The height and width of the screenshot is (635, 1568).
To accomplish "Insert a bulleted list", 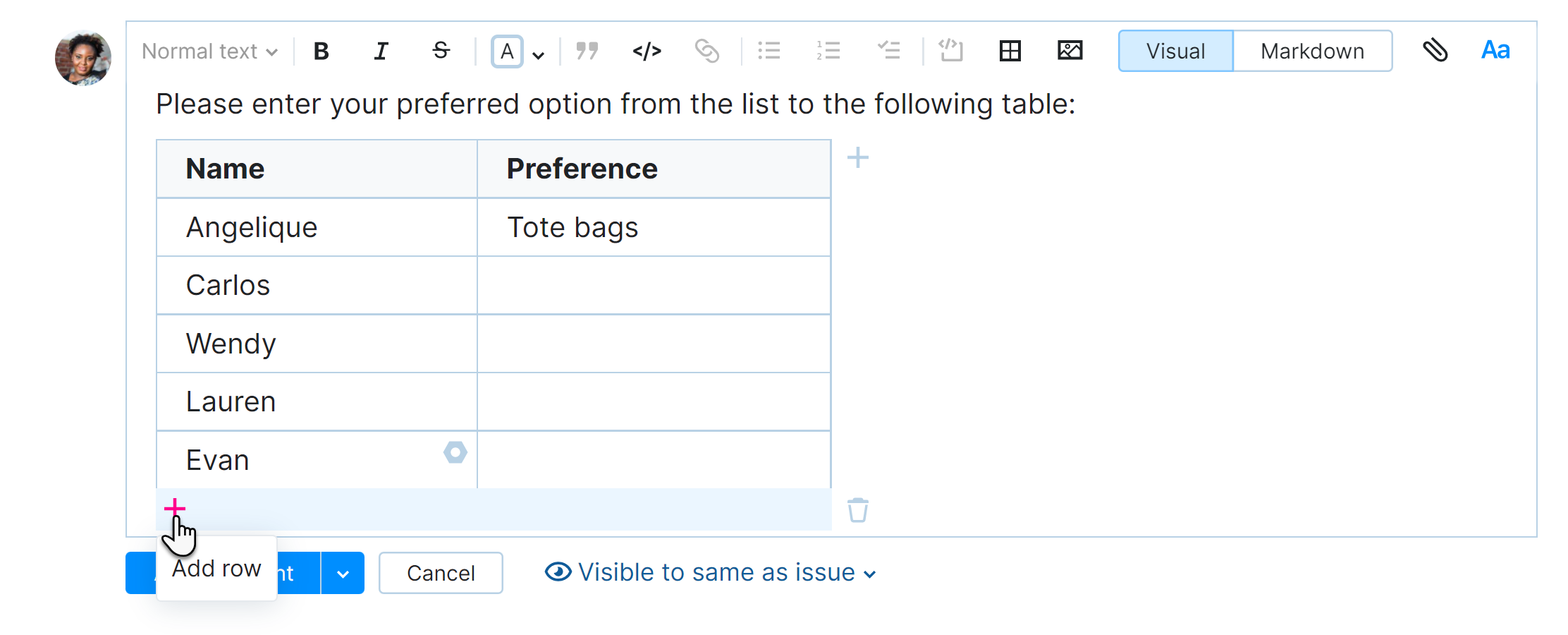I will click(768, 50).
